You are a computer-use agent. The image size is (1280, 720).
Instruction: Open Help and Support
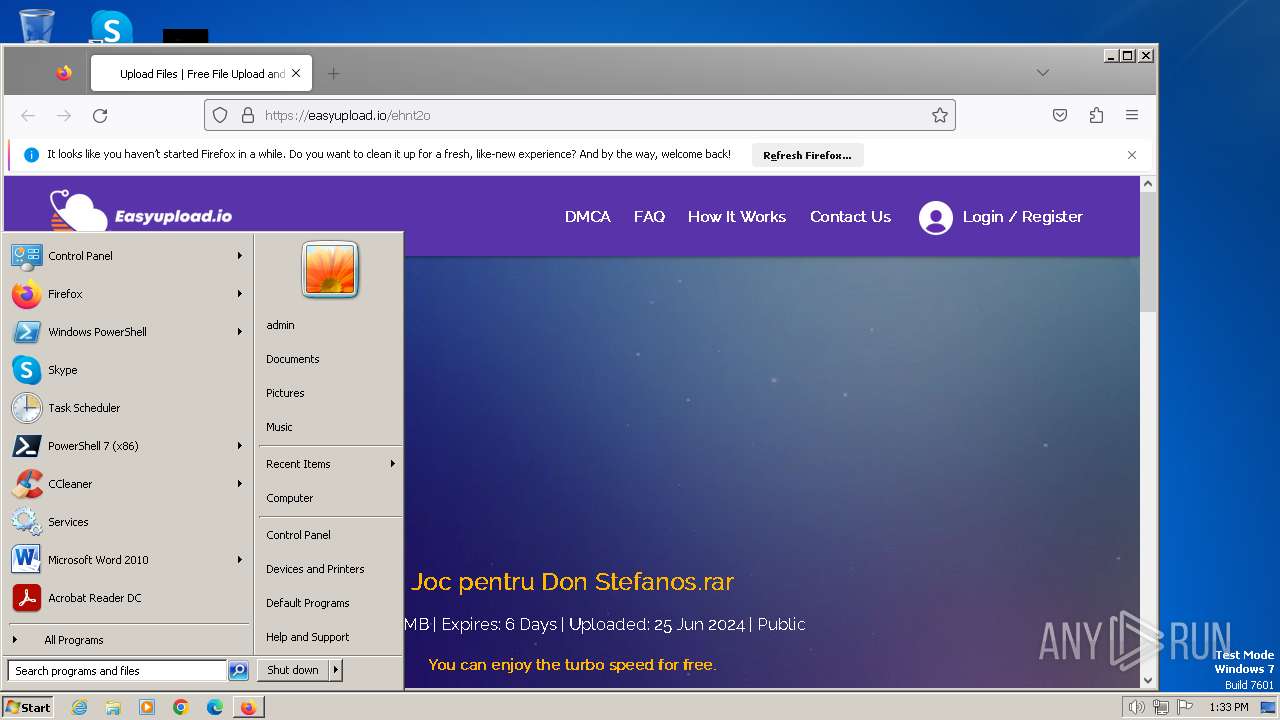click(307, 637)
